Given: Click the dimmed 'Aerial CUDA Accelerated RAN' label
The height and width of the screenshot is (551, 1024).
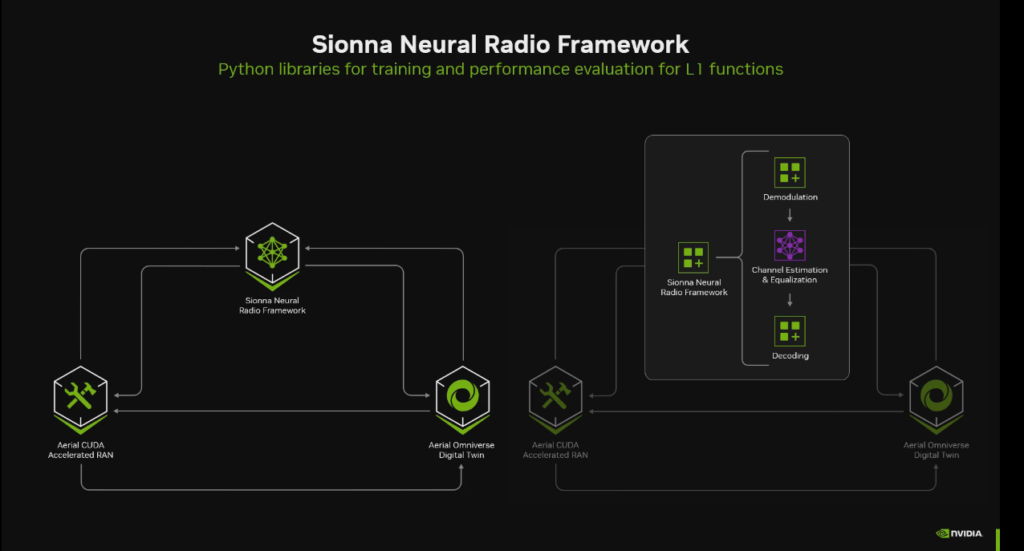Looking at the screenshot, I should pyautogui.click(x=555, y=450).
